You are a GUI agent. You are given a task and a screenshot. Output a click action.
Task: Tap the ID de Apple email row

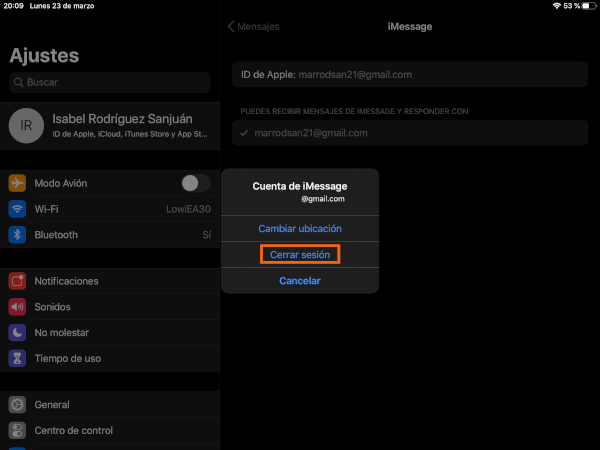click(x=410, y=74)
